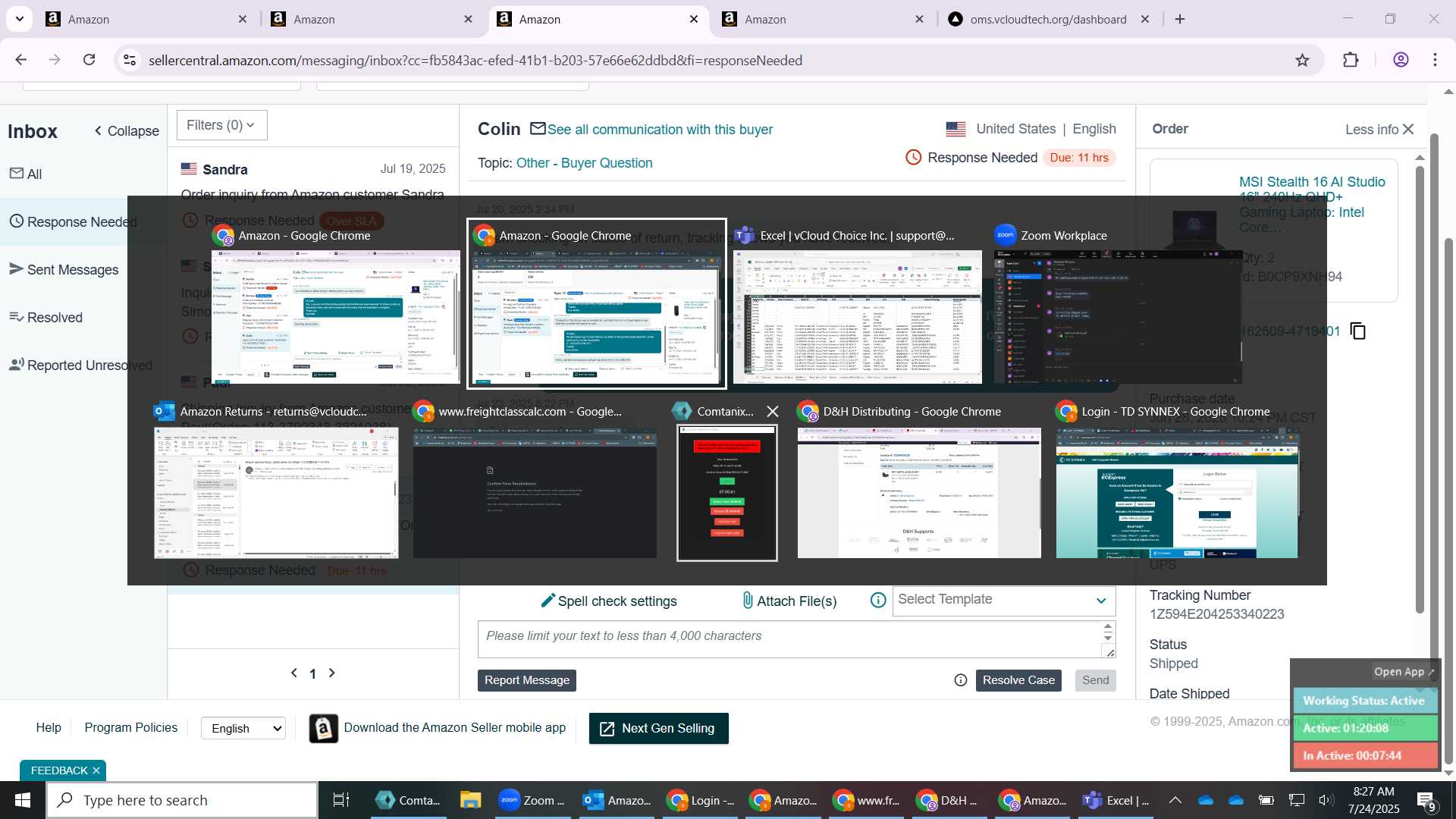Click the browser address bar URL
The height and width of the screenshot is (819, 1456).
tap(475, 60)
